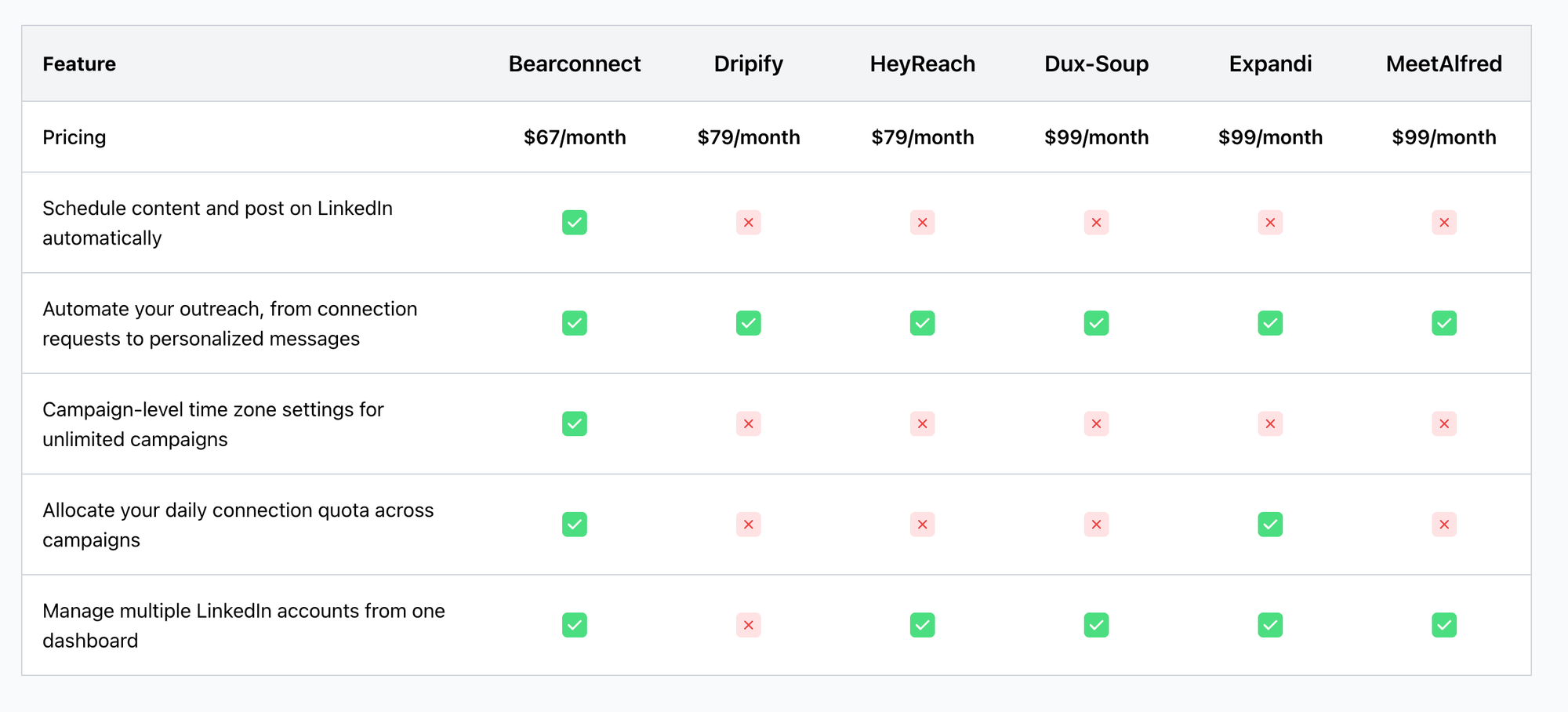Click HeyReach's green check for automated outreach
Screen dimensions: 1568x712
pyautogui.click(x=923, y=323)
